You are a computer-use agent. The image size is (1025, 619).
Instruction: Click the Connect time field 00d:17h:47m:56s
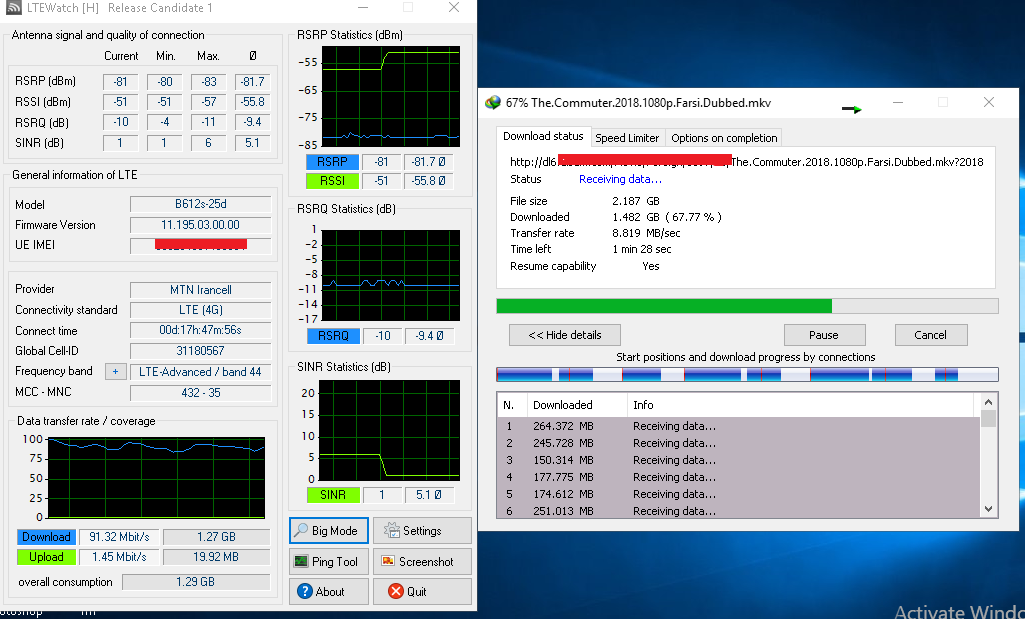[201, 330]
